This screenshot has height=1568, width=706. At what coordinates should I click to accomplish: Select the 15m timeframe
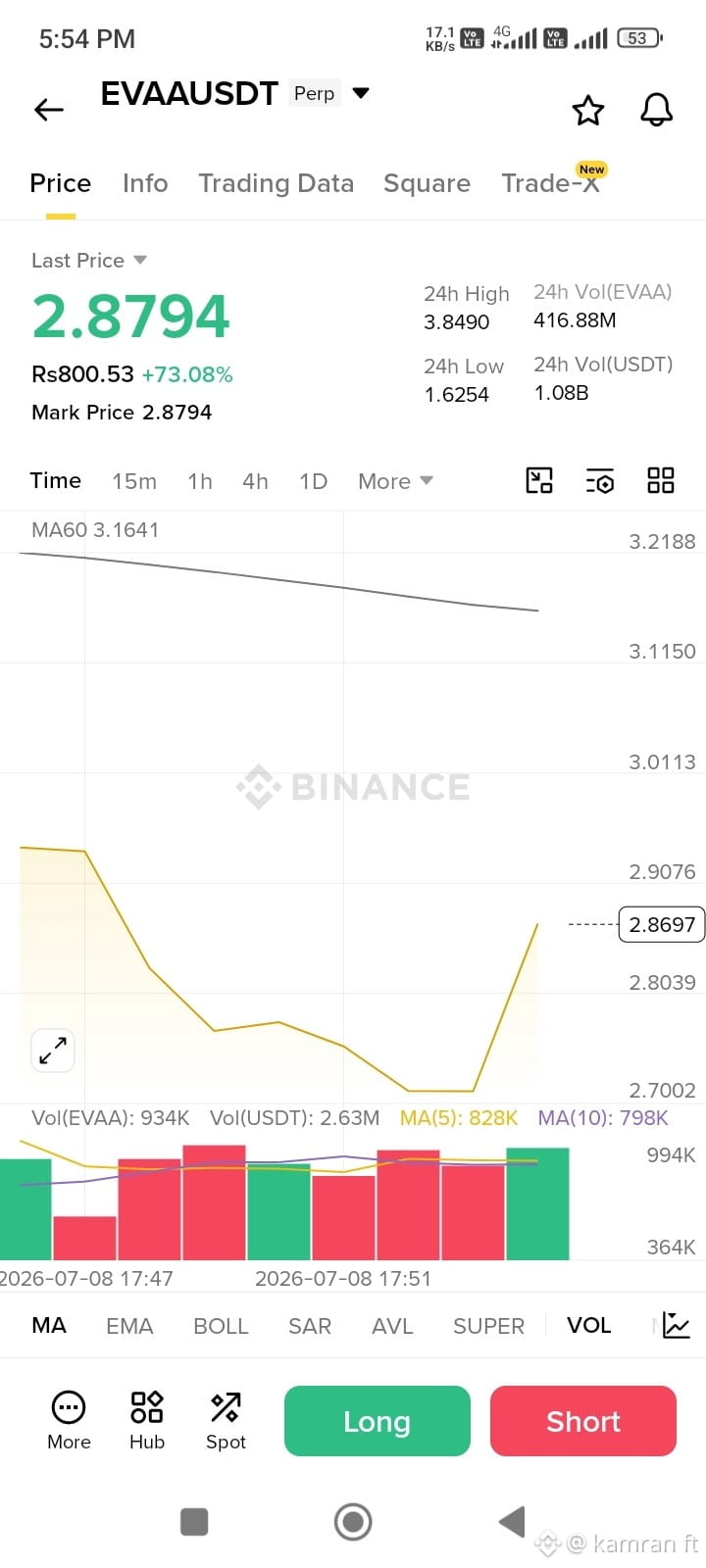click(x=134, y=481)
